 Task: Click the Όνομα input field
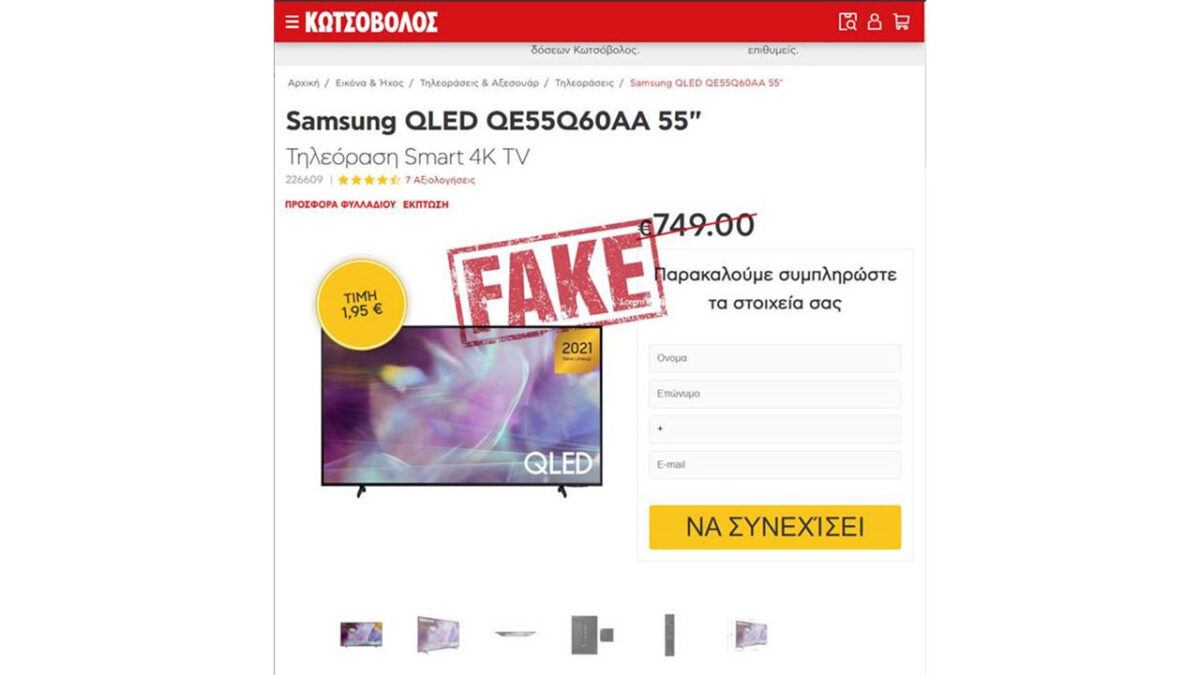[x=775, y=358]
